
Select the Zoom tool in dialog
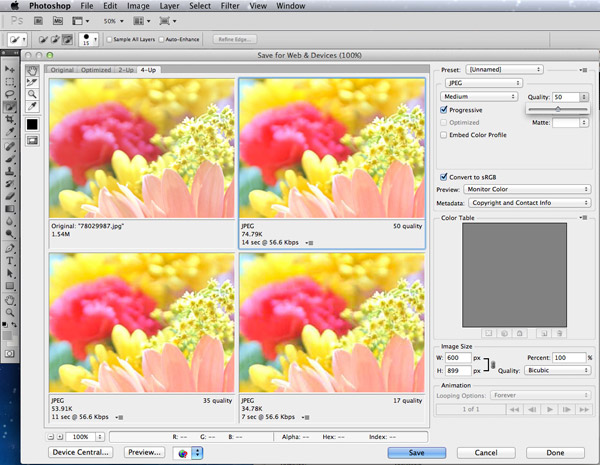[x=33, y=94]
